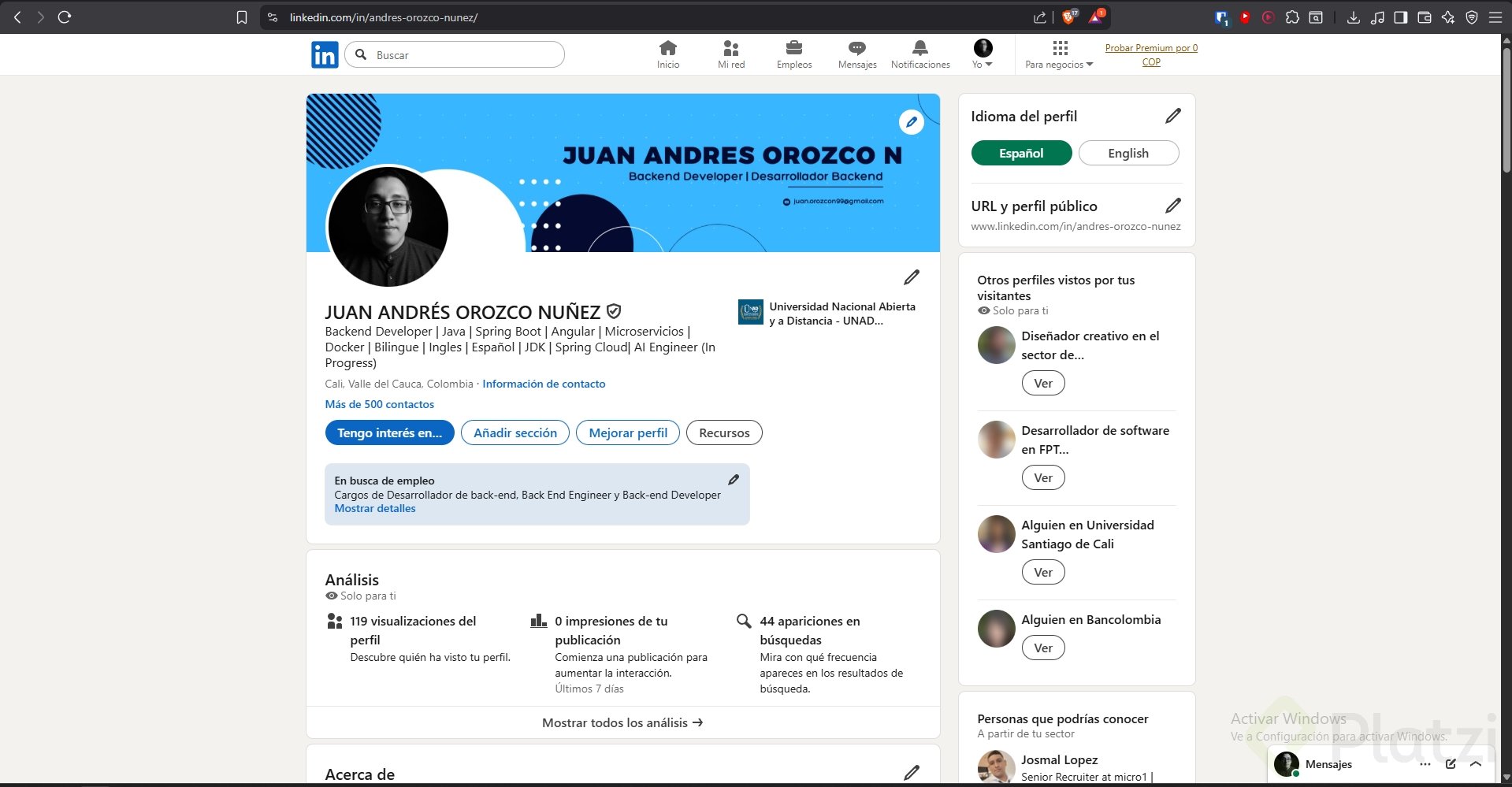Open Brave VPN shield icon
This screenshot has height=787, width=1512.
(1472, 17)
